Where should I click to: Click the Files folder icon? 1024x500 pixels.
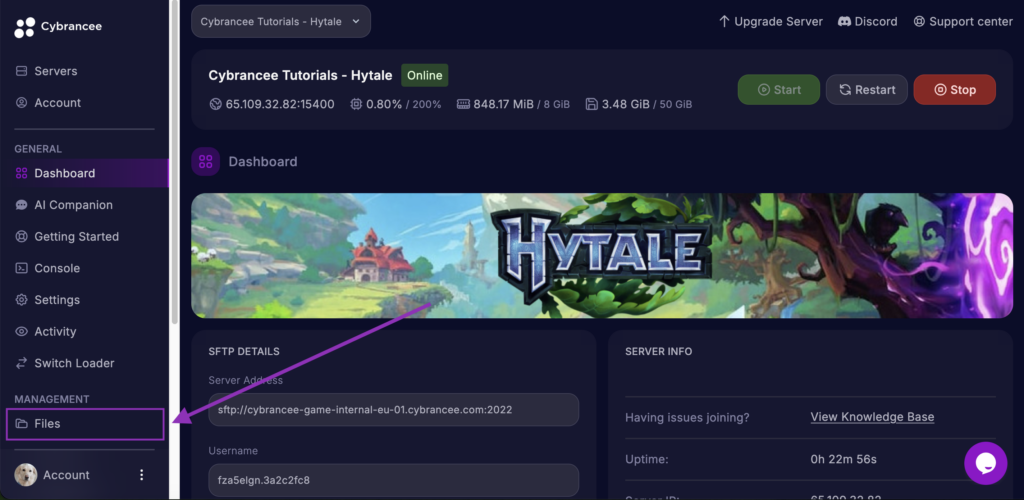22,424
